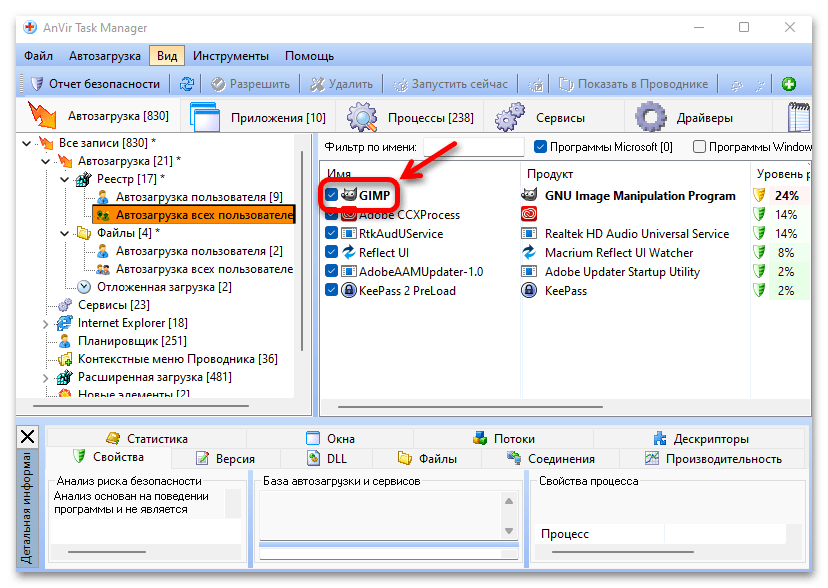Click the Разрешить toolbar button
The height and width of the screenshot is (588, 828).
pyautogui.click(x=250, y=84)
